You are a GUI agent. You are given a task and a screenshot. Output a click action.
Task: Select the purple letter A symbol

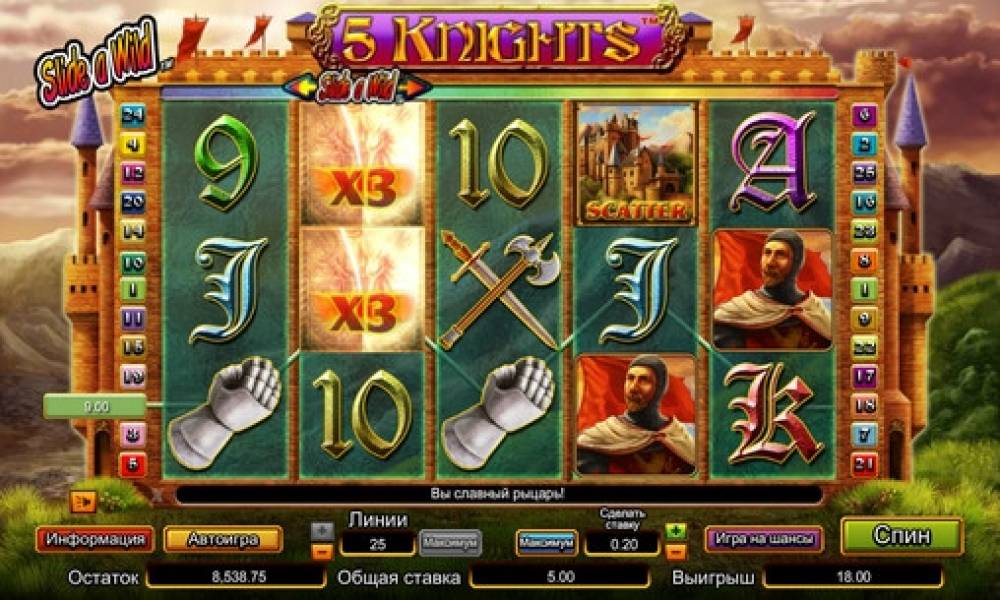(x=772, y=162)
